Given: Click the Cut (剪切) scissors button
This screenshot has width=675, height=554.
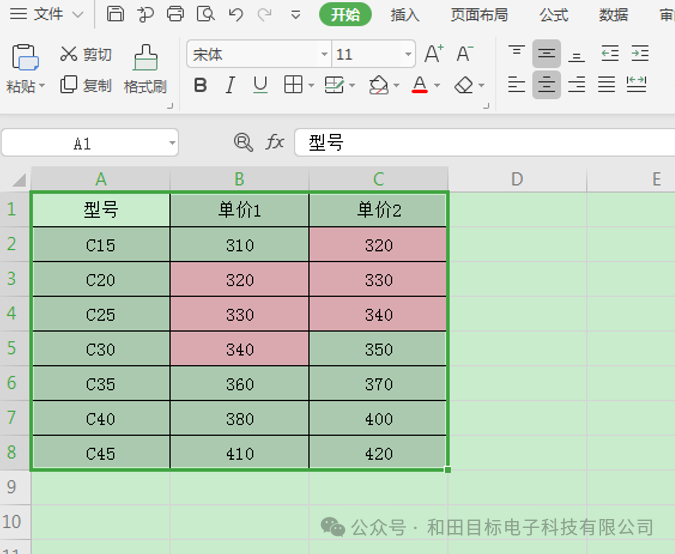Looking at the screenshot, I should click(86, 54).
